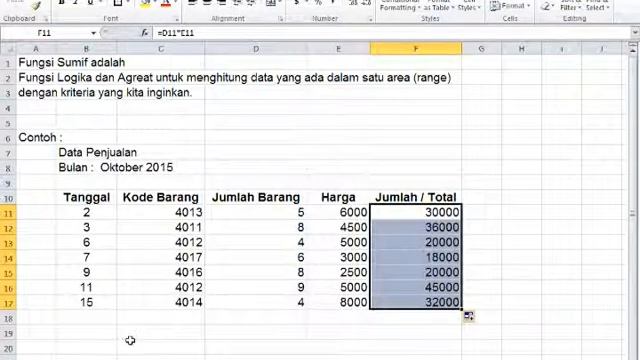Click Kode Barang cell 4016
This screenshot has height=360, width=640.
(x=160, y=273)
